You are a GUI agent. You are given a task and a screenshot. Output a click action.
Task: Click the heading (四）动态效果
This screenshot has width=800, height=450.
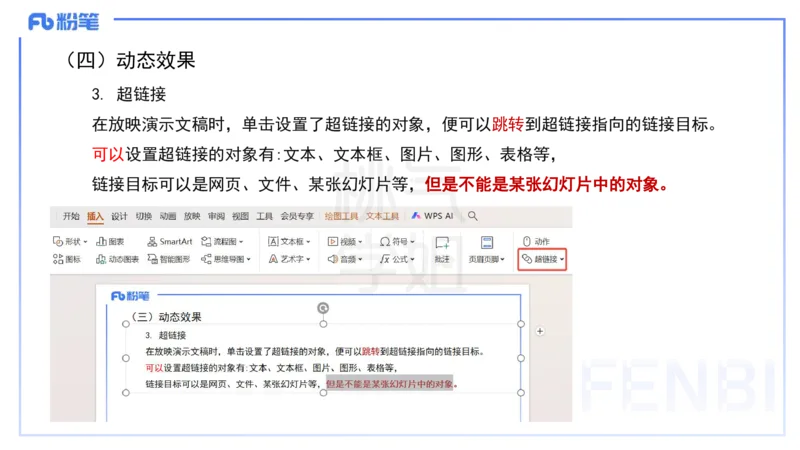click(x=130, y=60)
